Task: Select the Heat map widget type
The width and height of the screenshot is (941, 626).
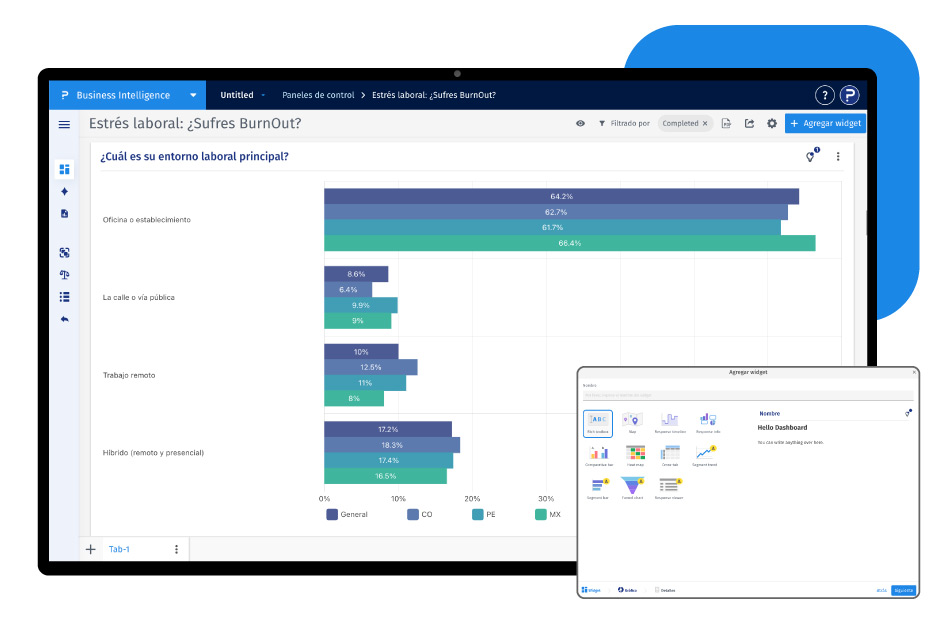Action: (x=635, y=456)
